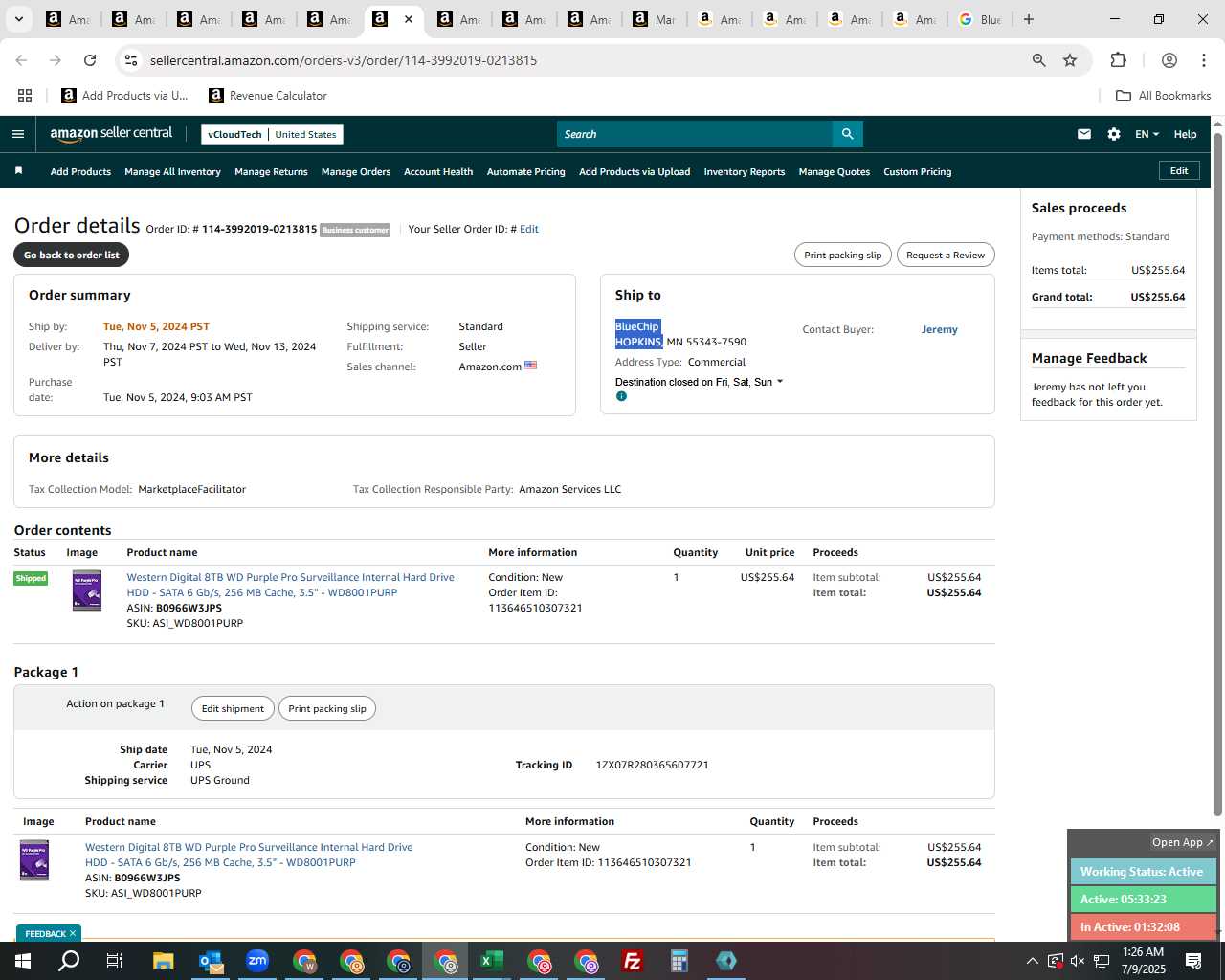Open the mail messages icon
The height and width of the screenshot is (980, 1225).
(1083, 134)
